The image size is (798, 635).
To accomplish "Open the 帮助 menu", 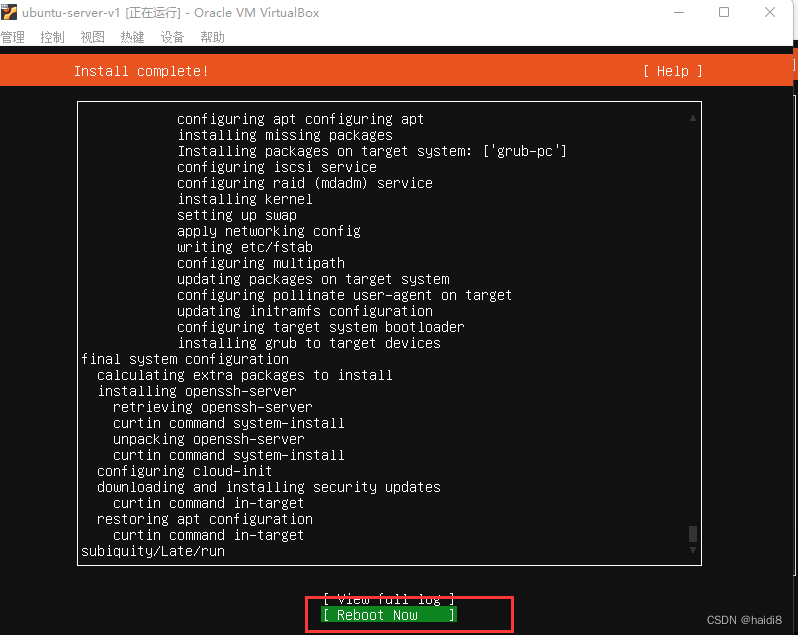I will (x=212, y=37).
